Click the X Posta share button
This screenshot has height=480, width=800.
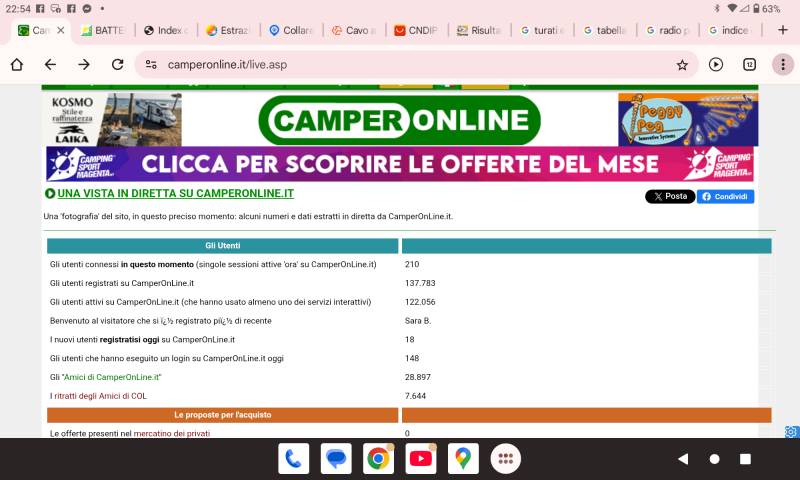pyautogui.click(x=670, y=196)
